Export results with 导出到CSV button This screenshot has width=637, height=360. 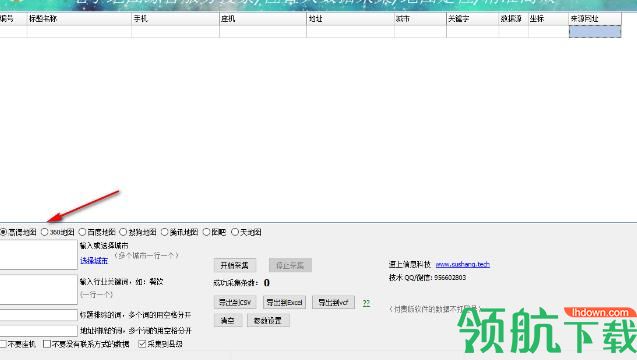(235, 303)
